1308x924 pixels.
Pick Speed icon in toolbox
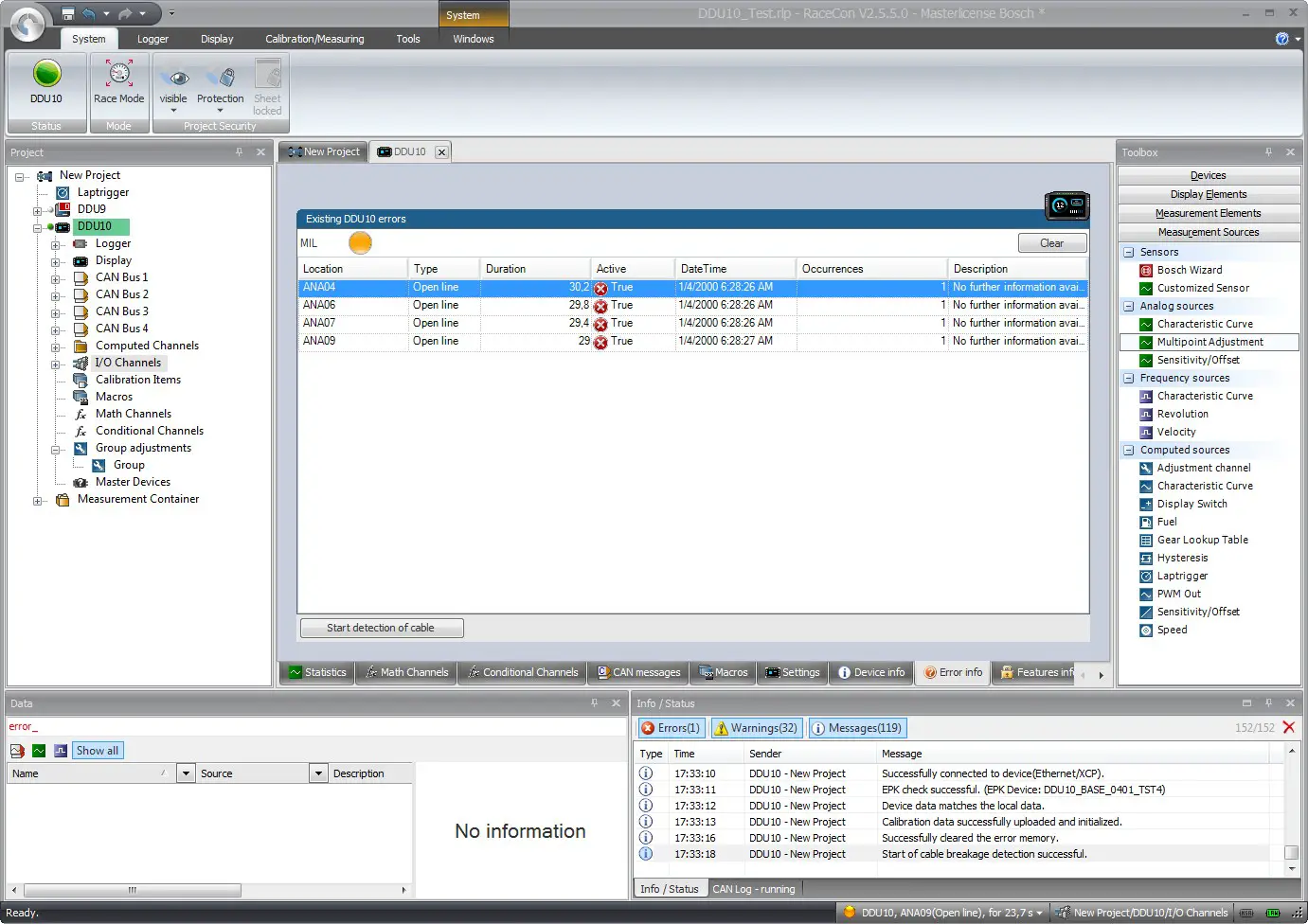click(x=1146, y=630)
